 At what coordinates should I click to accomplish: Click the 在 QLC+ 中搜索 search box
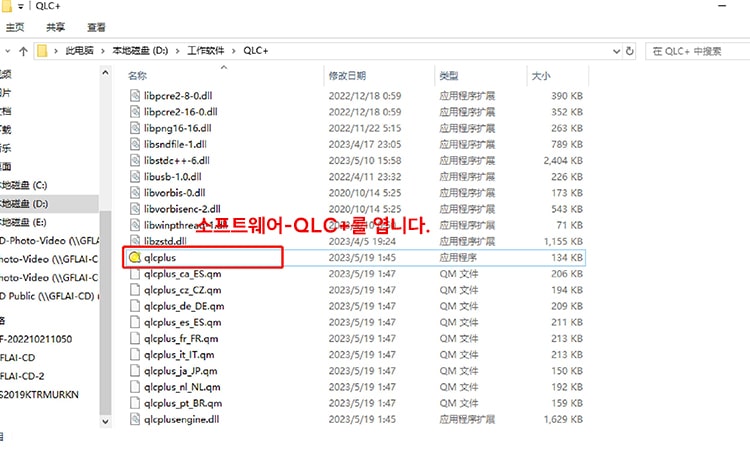[697, 51]
